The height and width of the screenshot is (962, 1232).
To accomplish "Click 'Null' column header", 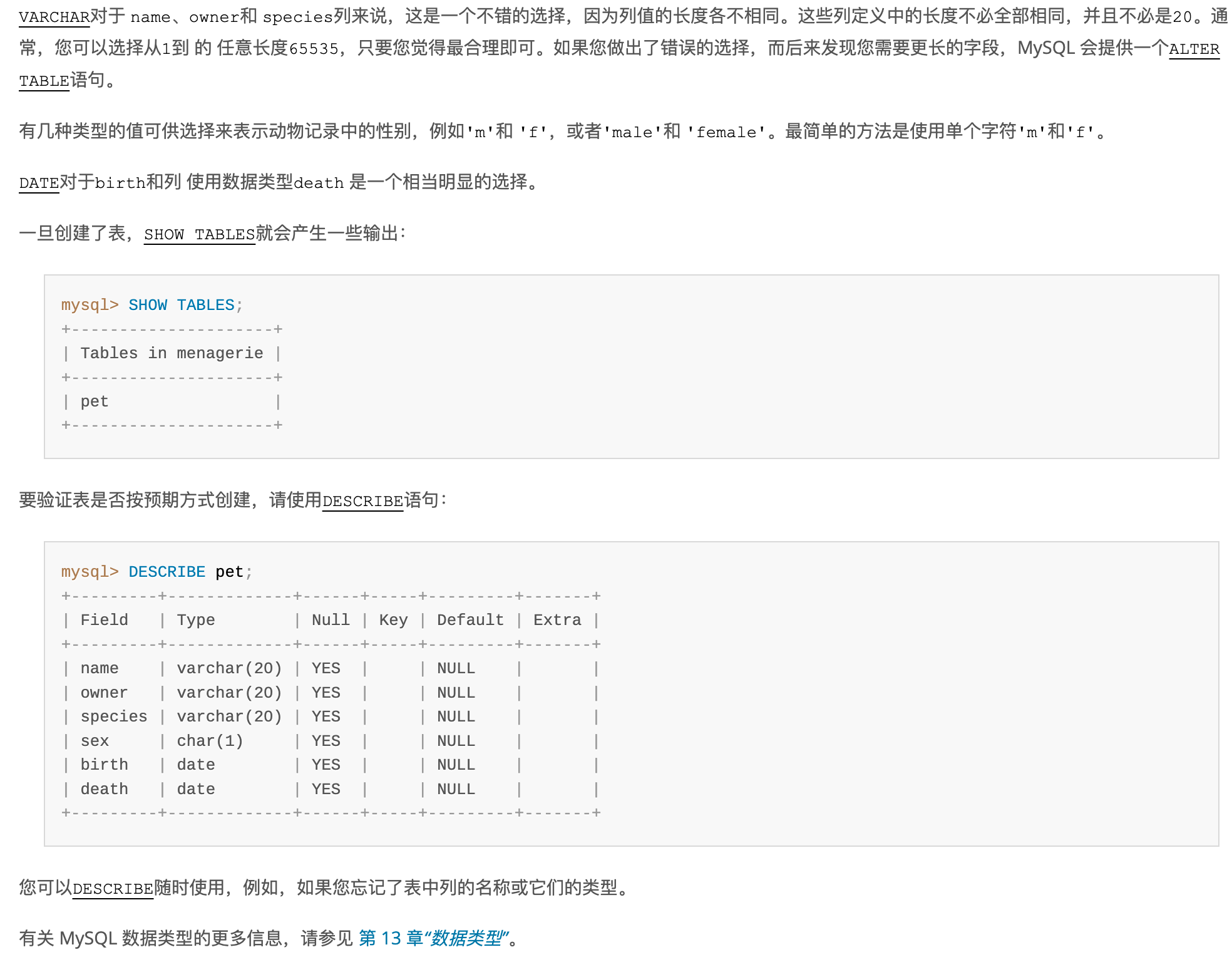I will click(331, 620).
